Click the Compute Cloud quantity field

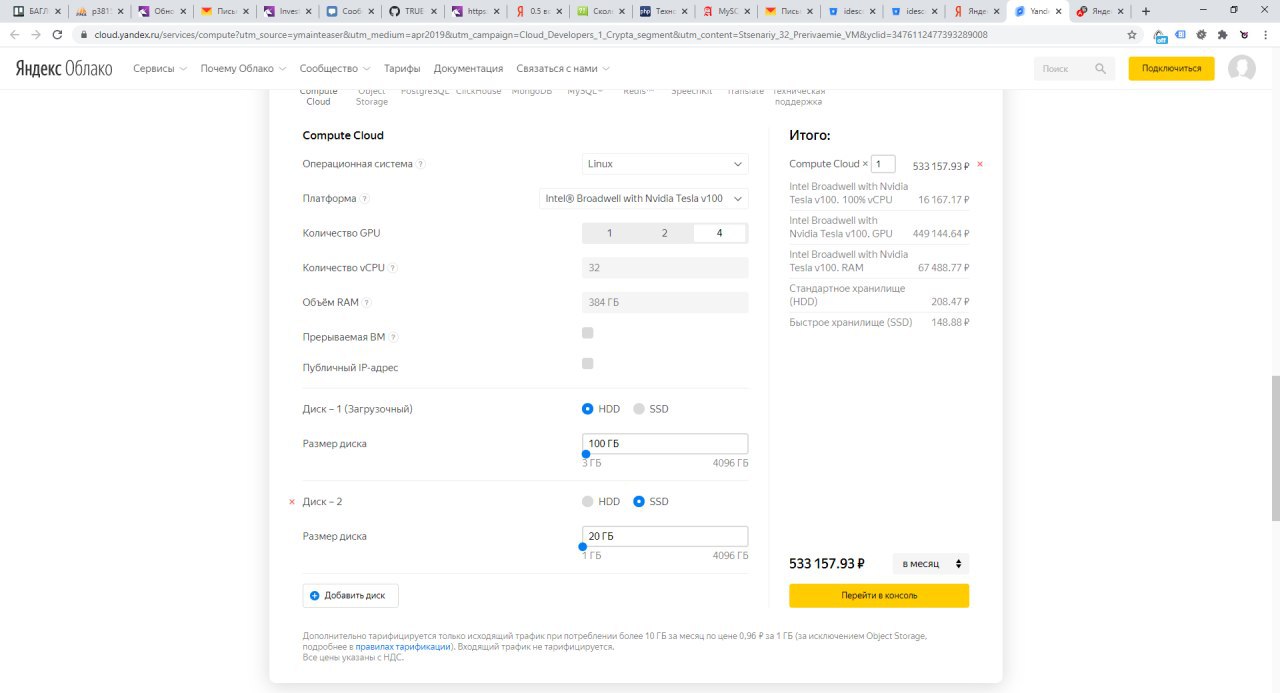[x=883, y=164]
